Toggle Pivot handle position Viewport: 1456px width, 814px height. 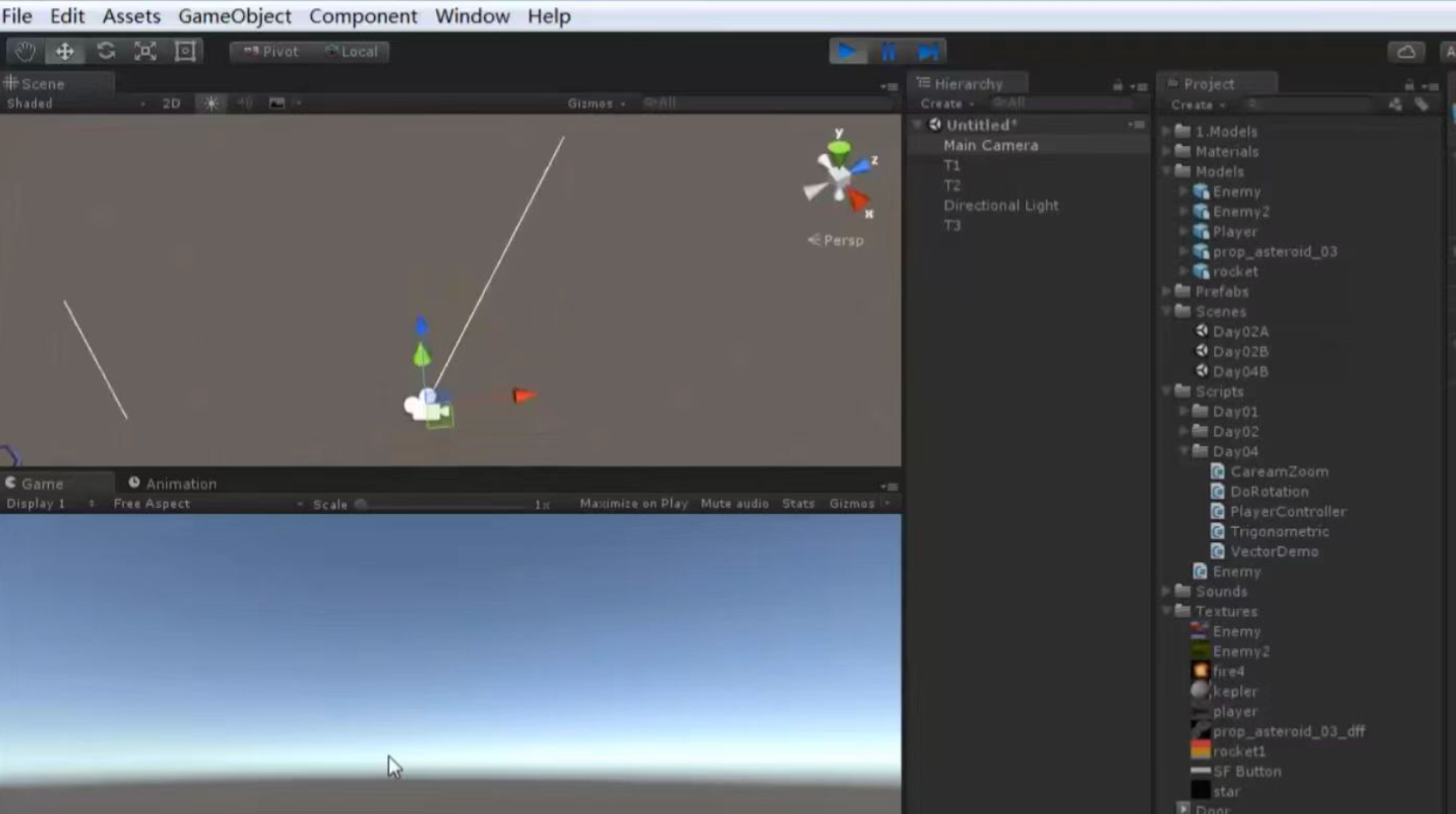tap(270, 51)
